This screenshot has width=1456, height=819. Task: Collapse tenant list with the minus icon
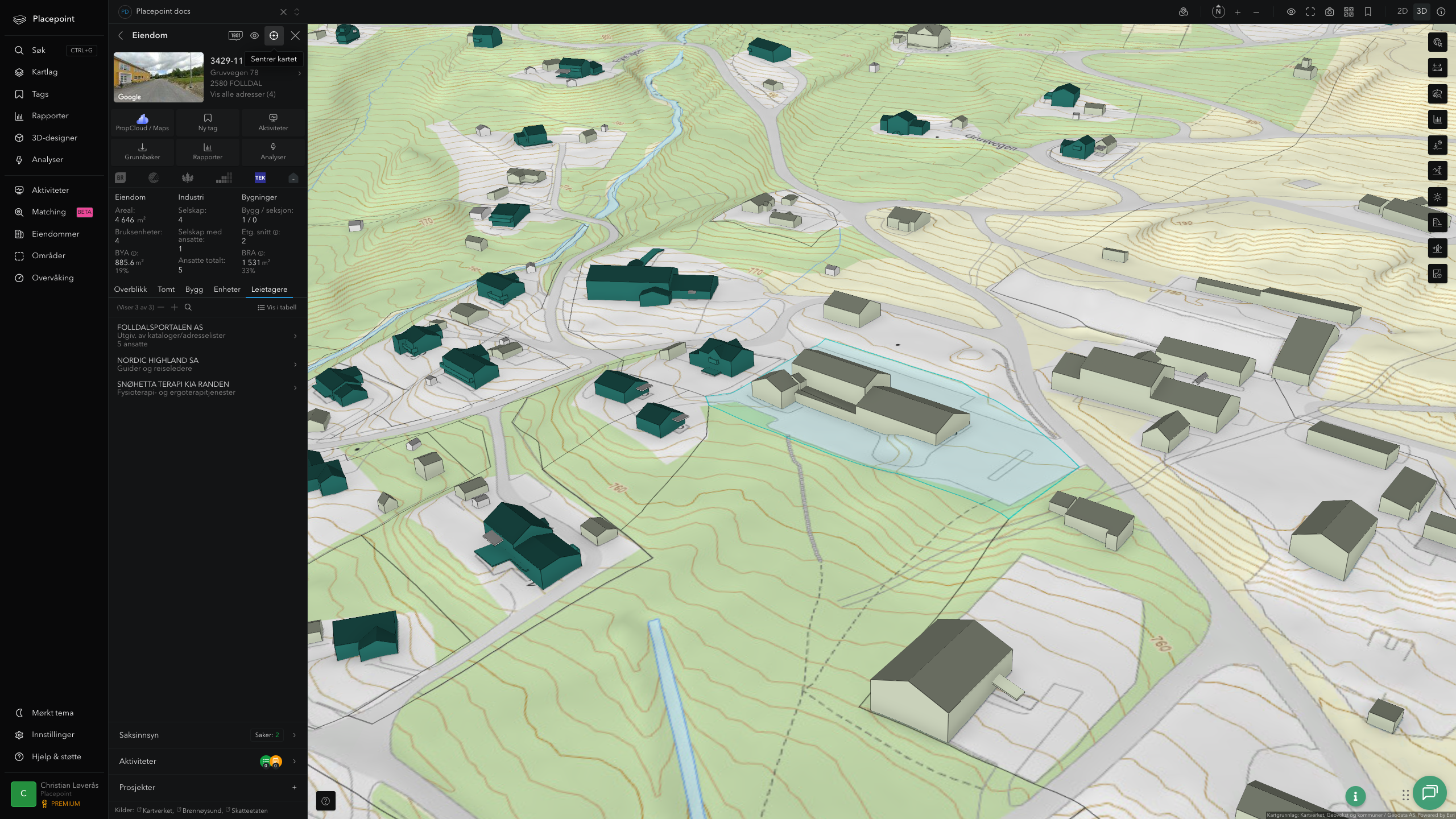click(161, 307)
